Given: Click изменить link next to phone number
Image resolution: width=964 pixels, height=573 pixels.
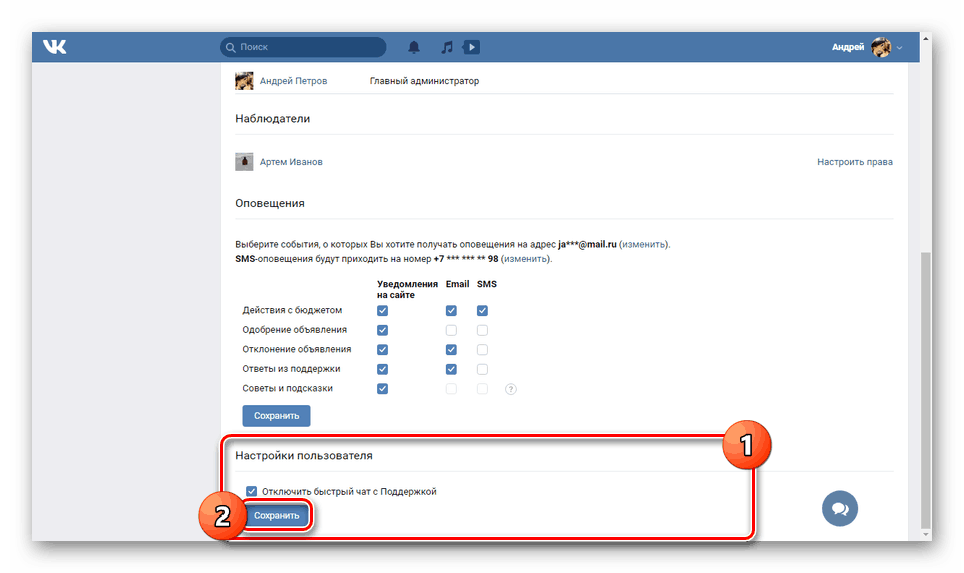Looking at the screenshot, I should (526, 259).
